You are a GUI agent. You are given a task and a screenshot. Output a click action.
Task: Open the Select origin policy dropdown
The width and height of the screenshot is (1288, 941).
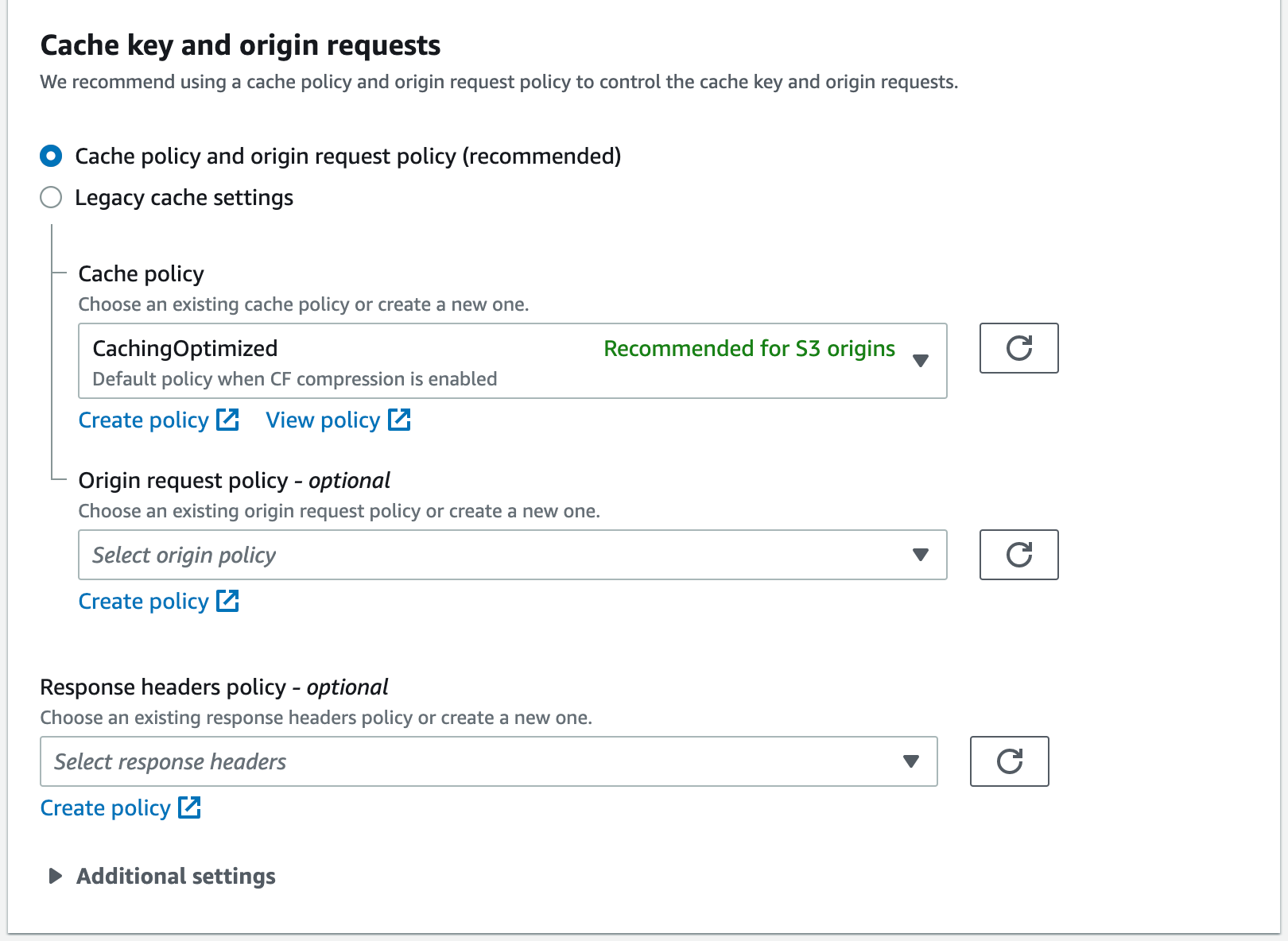click(512, 555)
